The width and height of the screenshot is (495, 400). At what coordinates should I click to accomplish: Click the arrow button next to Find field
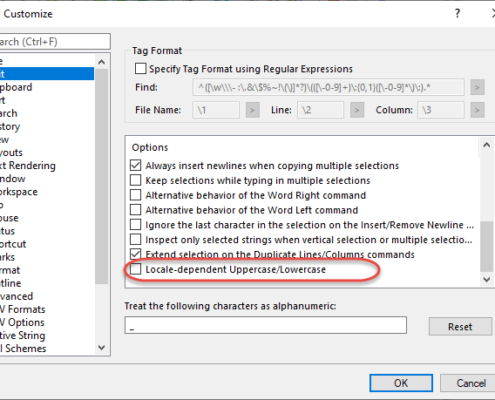pyautogui.click(x=477, y=88)
